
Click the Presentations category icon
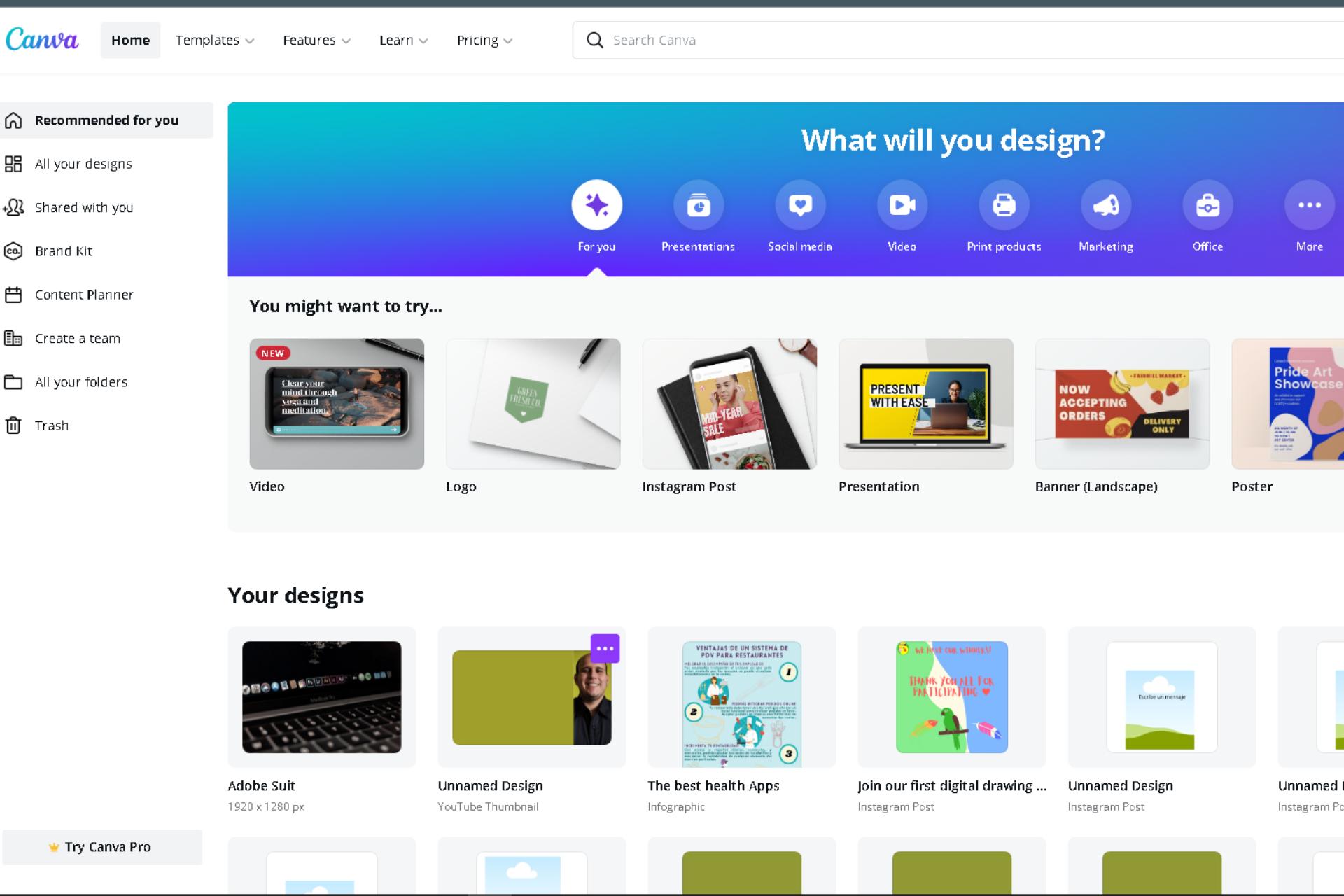coord(697,205)
